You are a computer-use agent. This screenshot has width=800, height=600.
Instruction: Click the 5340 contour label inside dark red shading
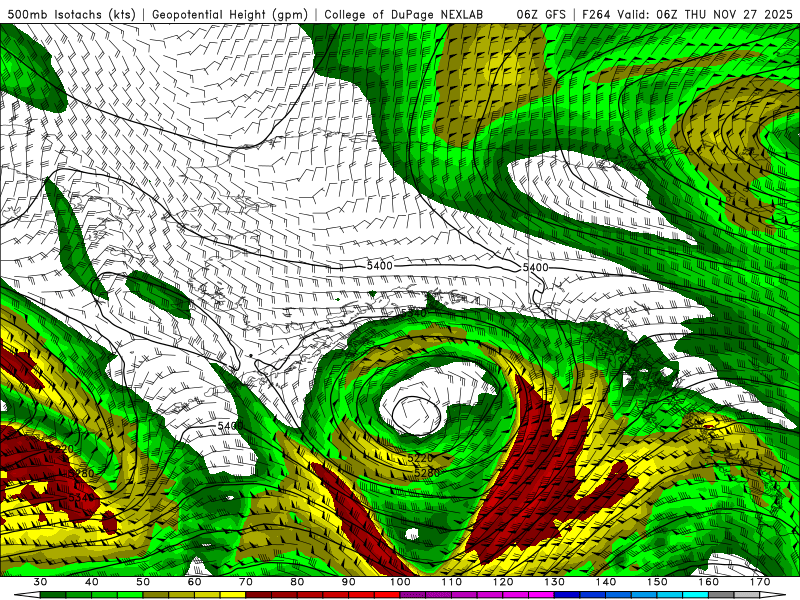(x=81, y=497)
